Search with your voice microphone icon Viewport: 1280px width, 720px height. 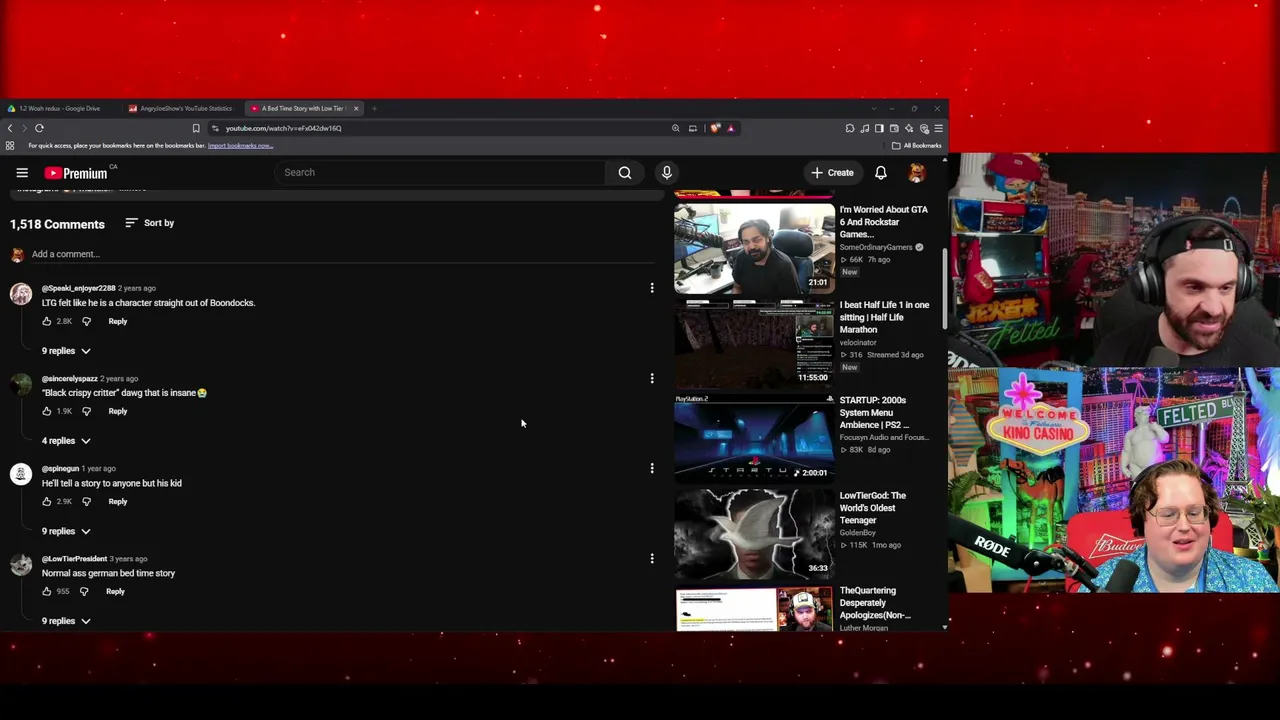(666, 172)
